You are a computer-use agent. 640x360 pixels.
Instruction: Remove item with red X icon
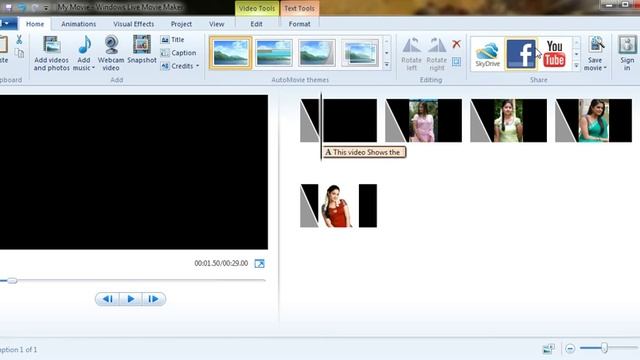tap(456, 44)
